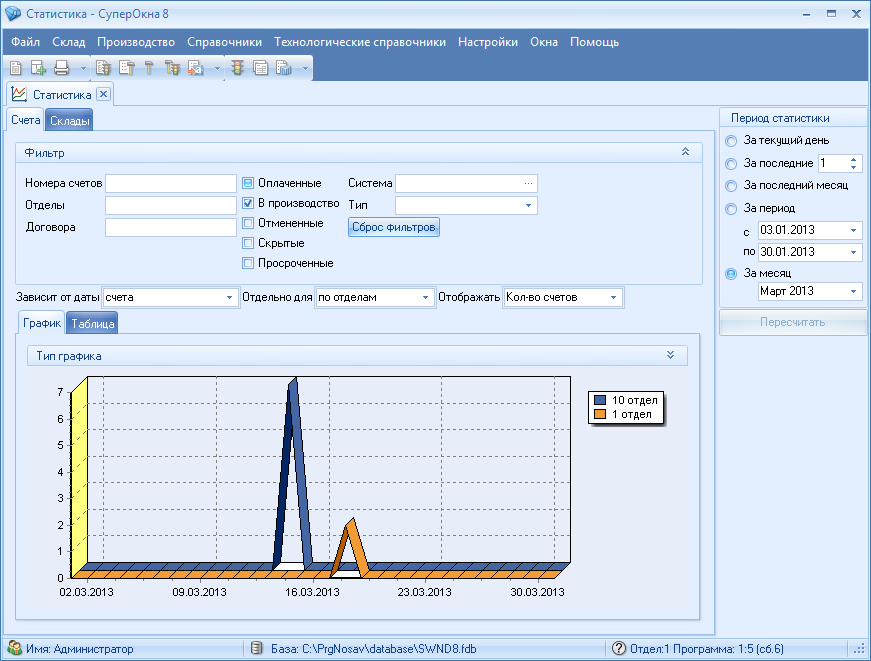
Task: Click the Договора input field
Action: click(171, 227)
